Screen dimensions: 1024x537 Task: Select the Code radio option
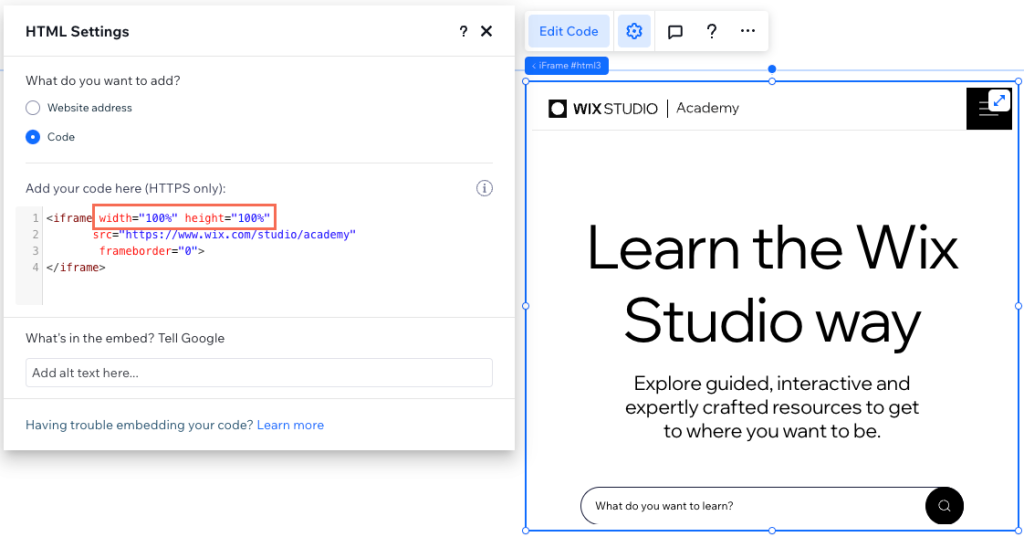33,137
